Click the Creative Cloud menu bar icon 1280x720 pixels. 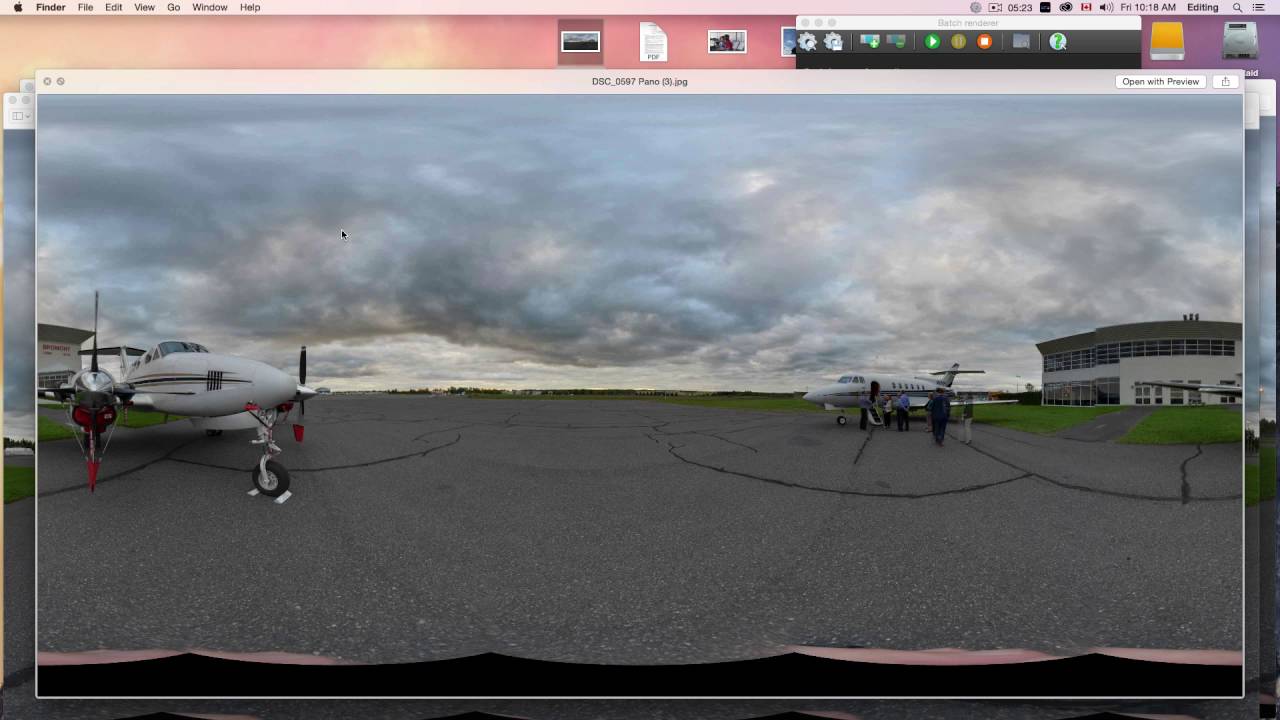coord(1066,7)
